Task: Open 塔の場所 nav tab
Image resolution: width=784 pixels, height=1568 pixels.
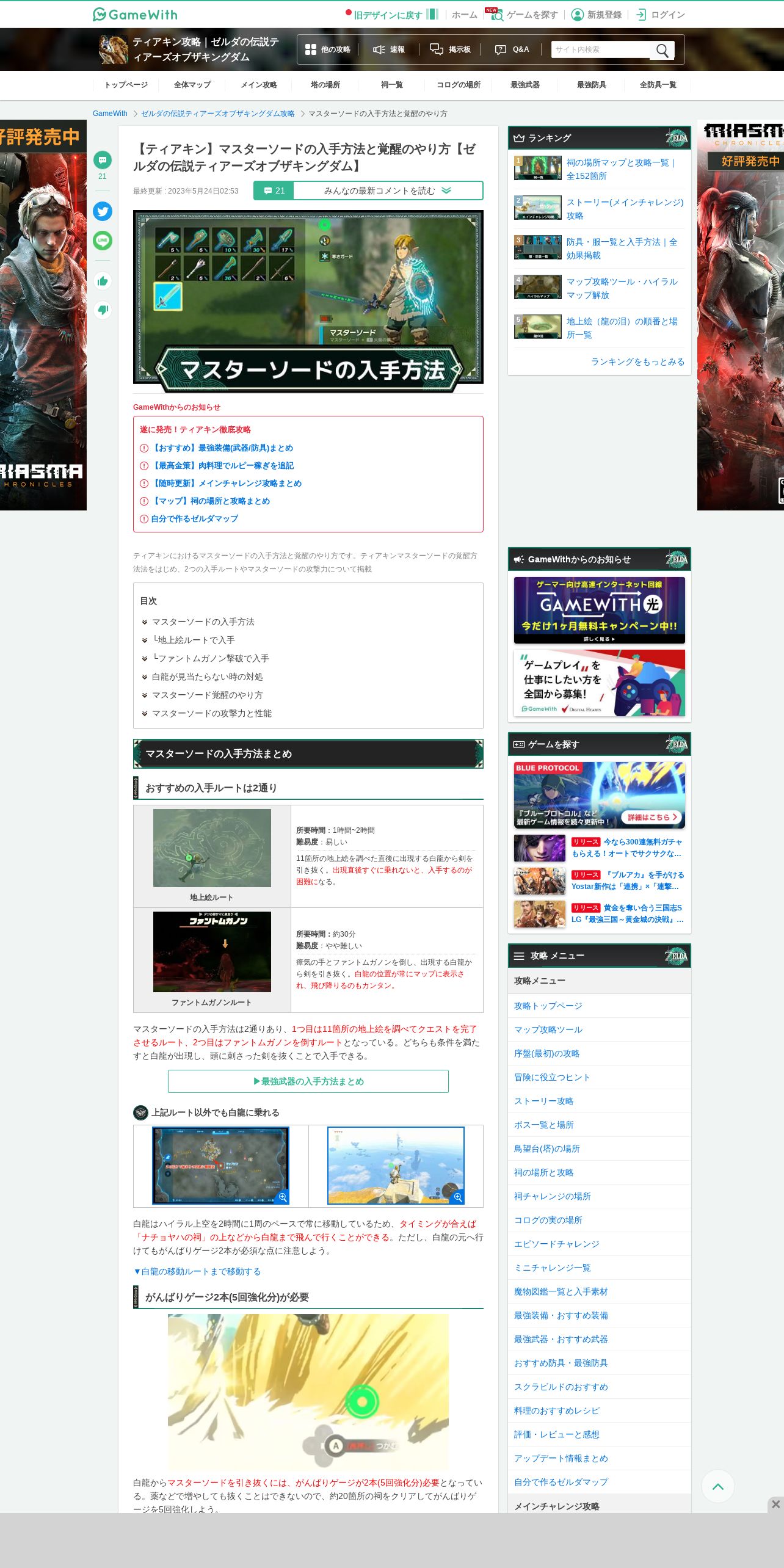Action: [325, 85]
